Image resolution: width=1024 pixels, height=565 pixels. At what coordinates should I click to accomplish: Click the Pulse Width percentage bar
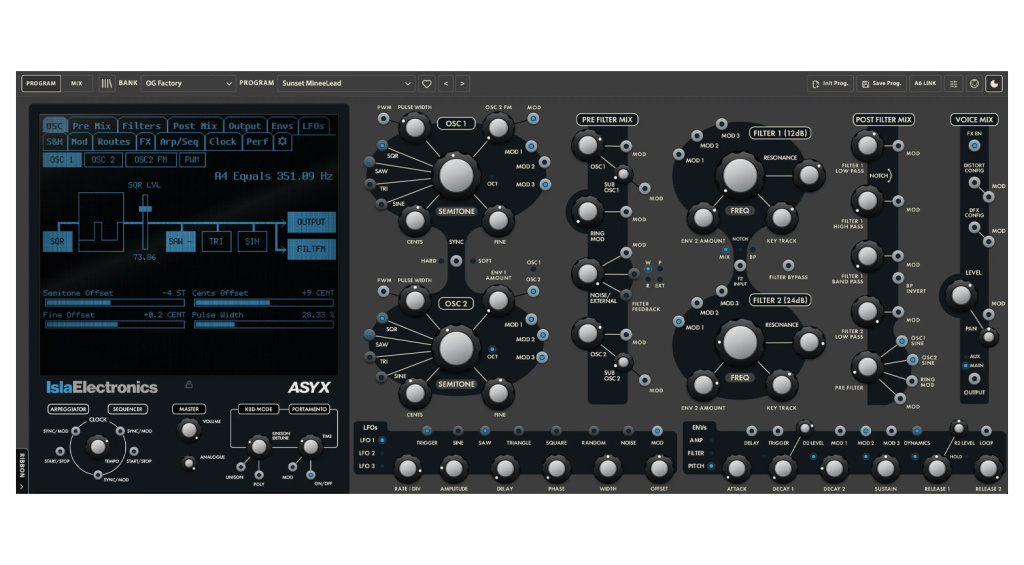[x=263, y=325]
